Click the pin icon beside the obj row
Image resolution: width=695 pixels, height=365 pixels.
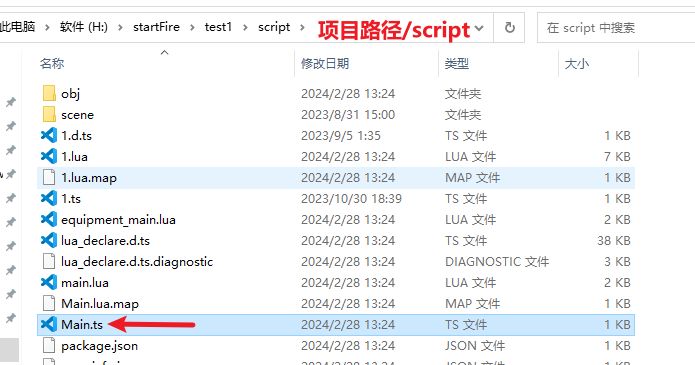[x=11, y=102]
